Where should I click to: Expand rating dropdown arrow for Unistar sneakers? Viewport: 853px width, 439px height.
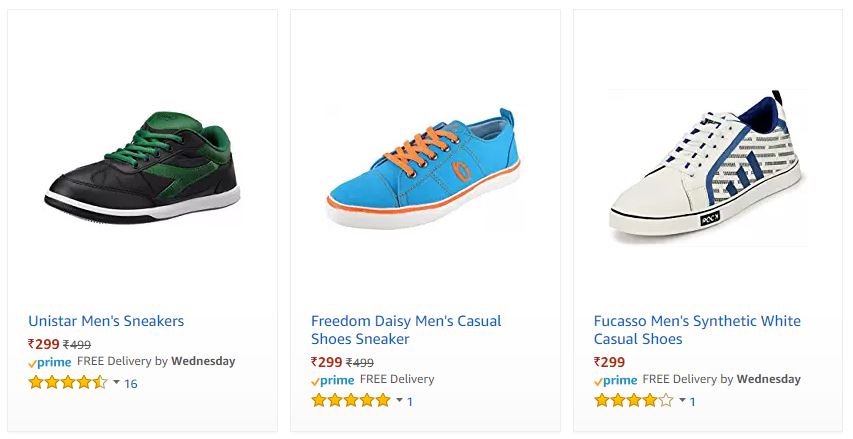pos(116,382)
